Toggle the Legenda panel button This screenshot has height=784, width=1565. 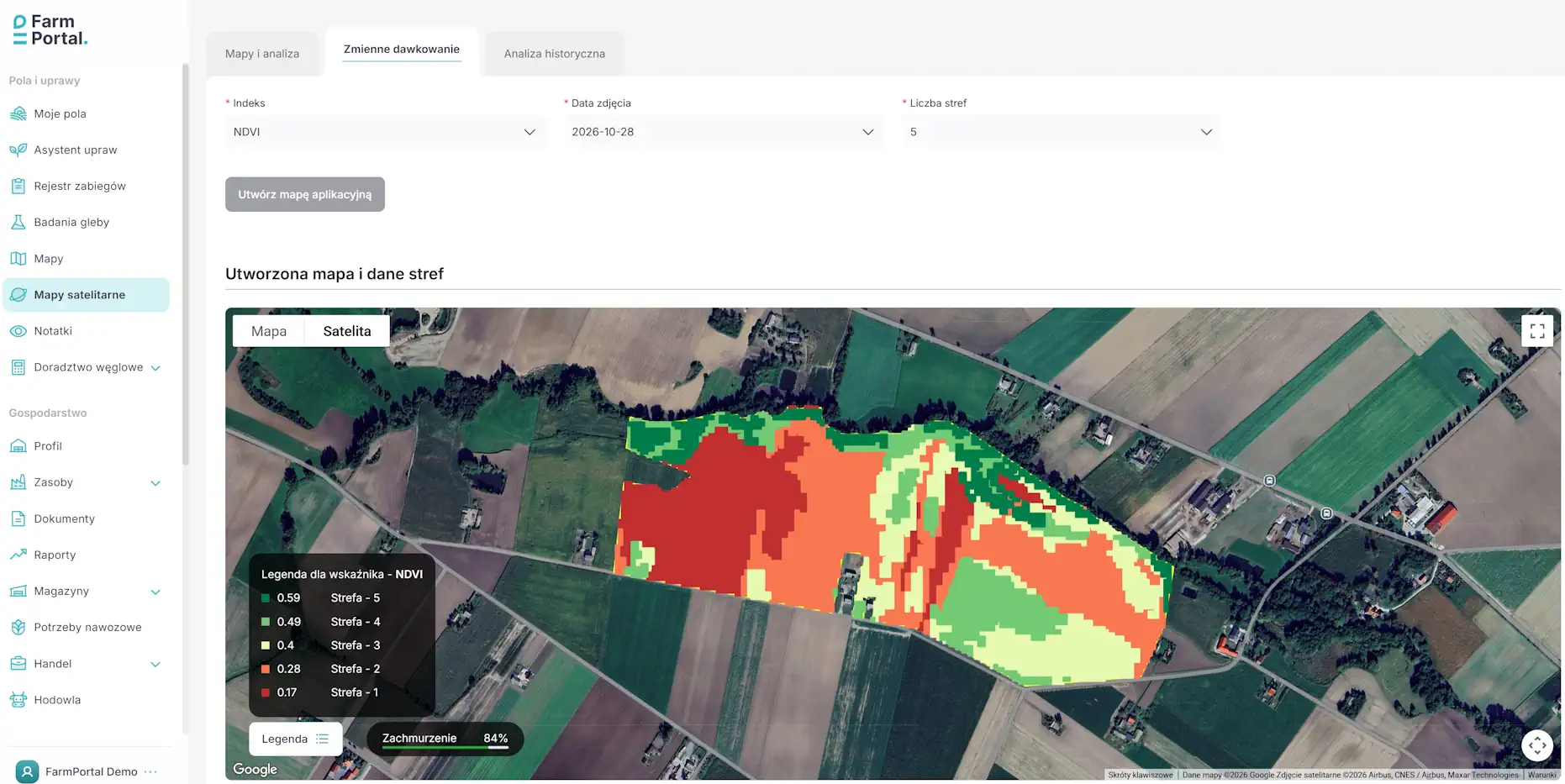click(296, 739)
